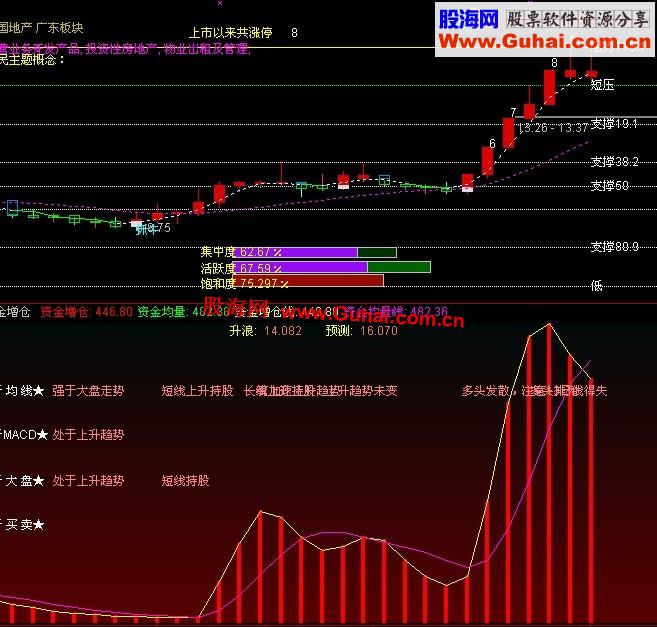Screen dimensions: 657x627
Task: Click the red candlestick numbered 7
Action: point(508,132)
